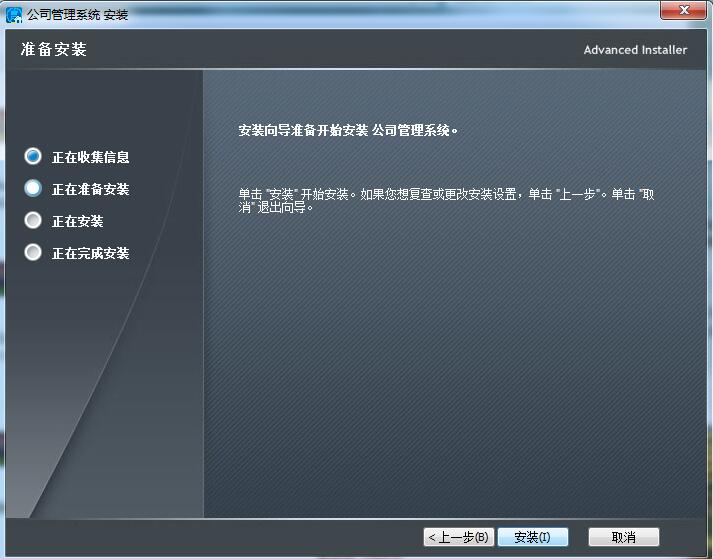
Task: Go back with the 上一步(B) button
Action: [x=459, y=537]
